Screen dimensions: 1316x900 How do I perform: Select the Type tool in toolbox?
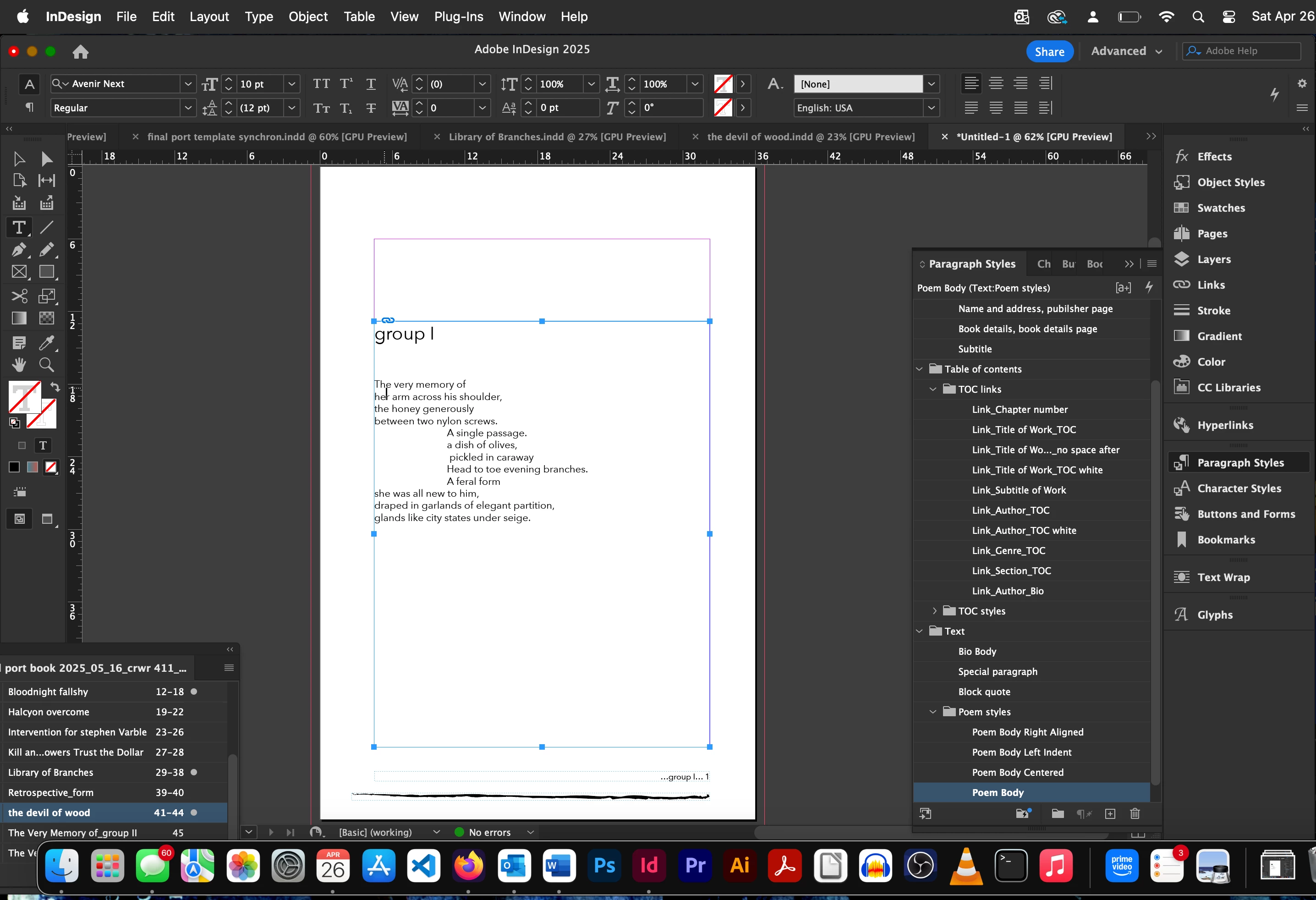coord(19,228)
